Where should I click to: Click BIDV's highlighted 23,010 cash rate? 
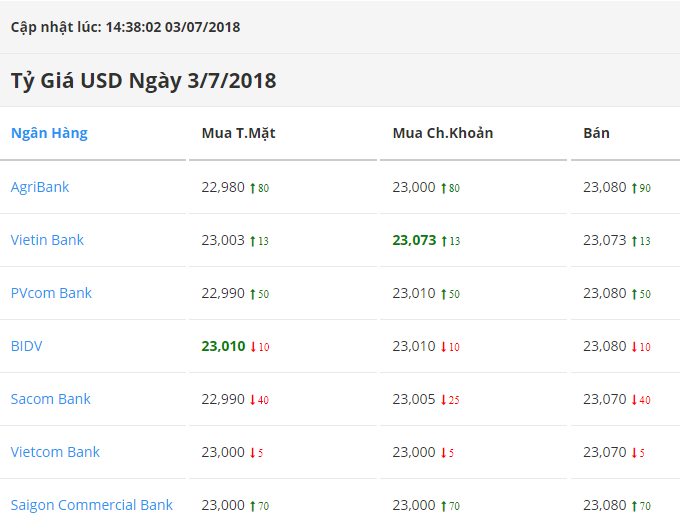pos(223,346)
